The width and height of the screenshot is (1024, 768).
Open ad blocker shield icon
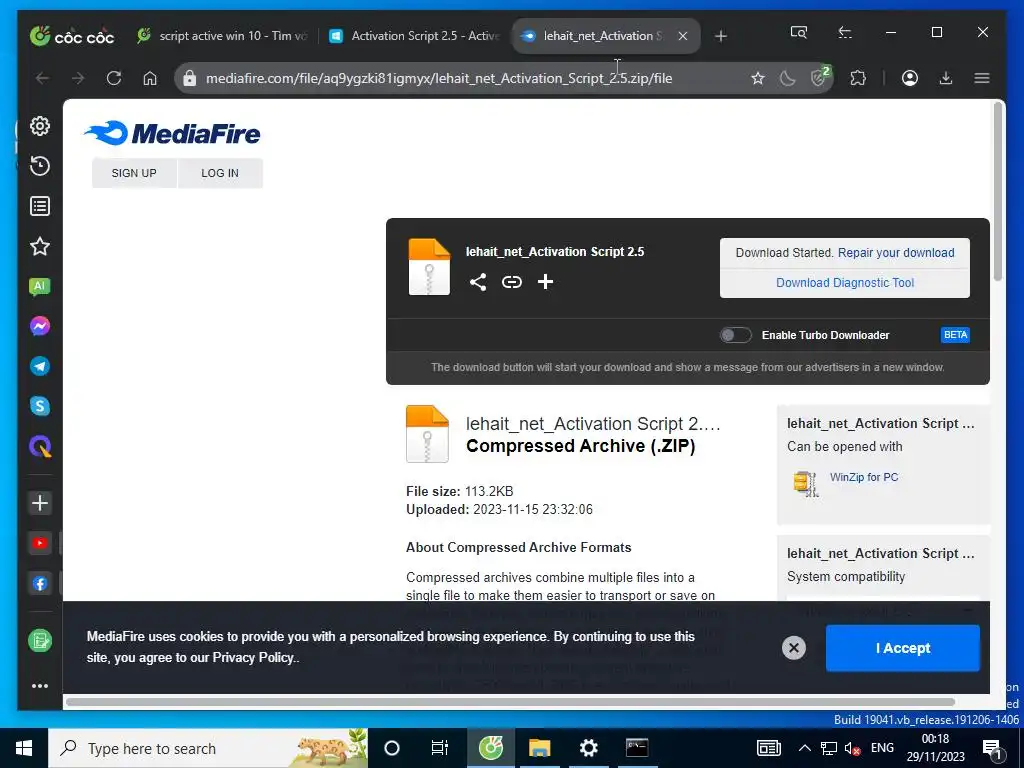820,77
